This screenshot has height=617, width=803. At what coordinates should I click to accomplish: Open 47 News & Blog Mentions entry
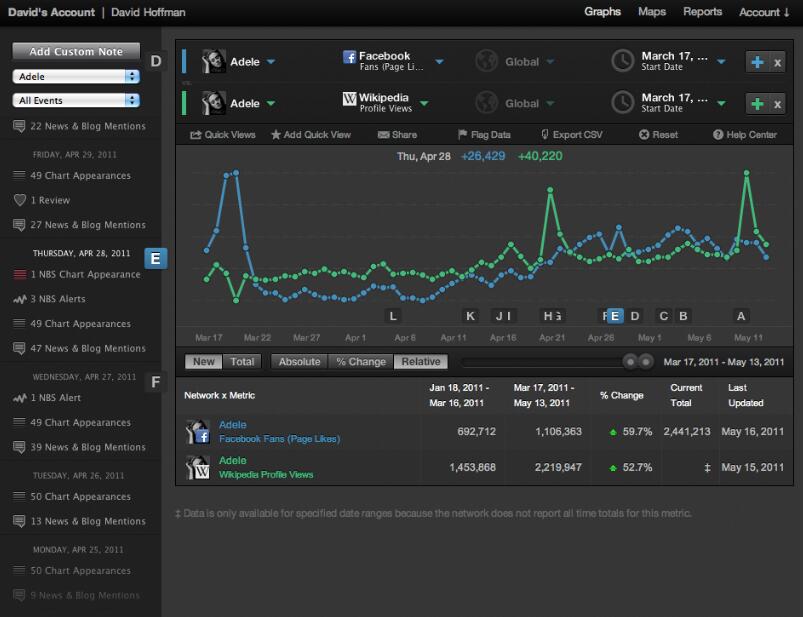point(79,349)
